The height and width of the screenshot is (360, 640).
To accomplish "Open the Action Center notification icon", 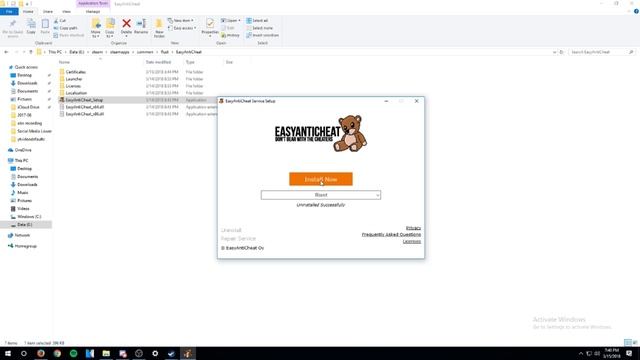I will (629, 353).
